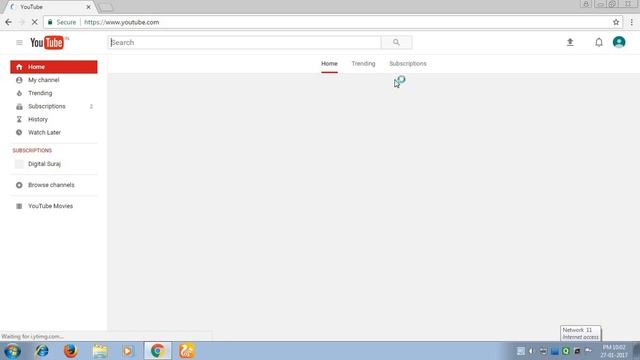Open YouTube Movies
The width and height of the screenshot is (640, 360).
point(54,206)
